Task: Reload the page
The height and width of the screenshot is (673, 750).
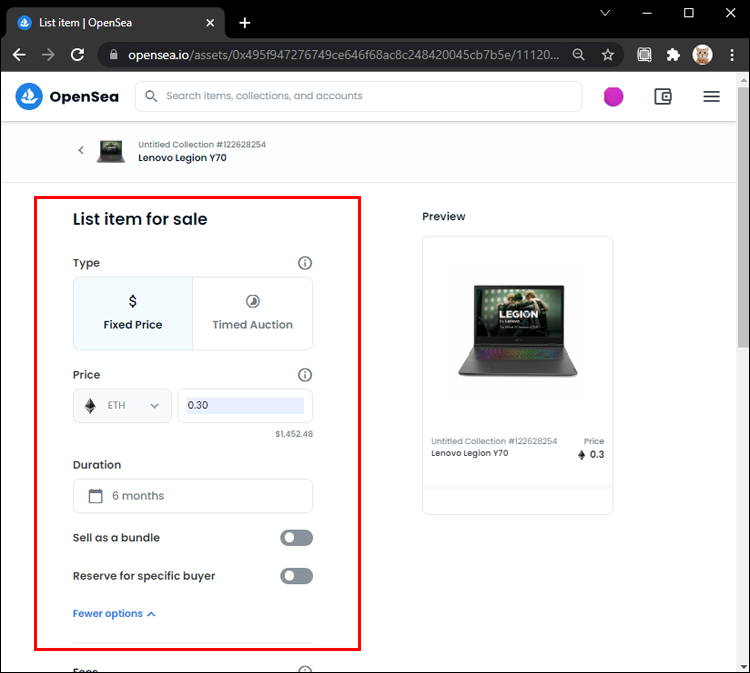Action: point(77,55)
